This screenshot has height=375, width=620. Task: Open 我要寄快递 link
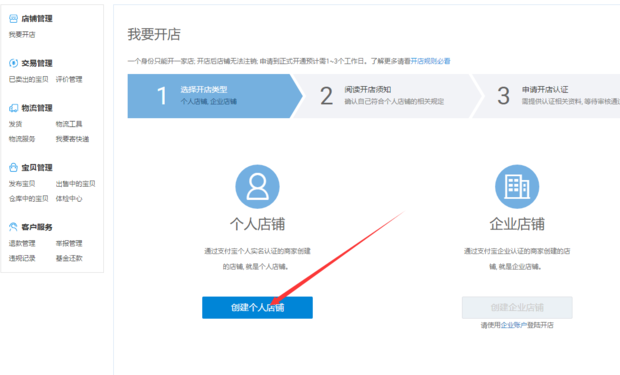point(72,139)
